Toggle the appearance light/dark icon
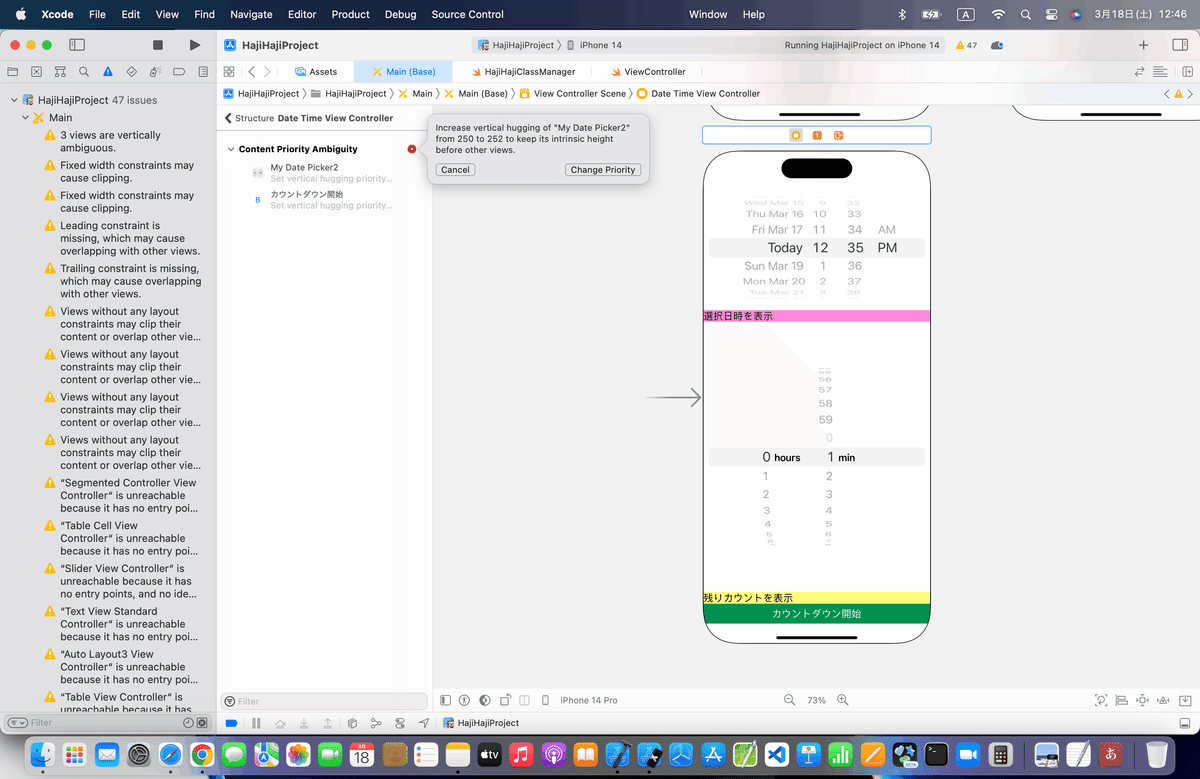This screenshot has height=779, width=1200. [485, 700]
